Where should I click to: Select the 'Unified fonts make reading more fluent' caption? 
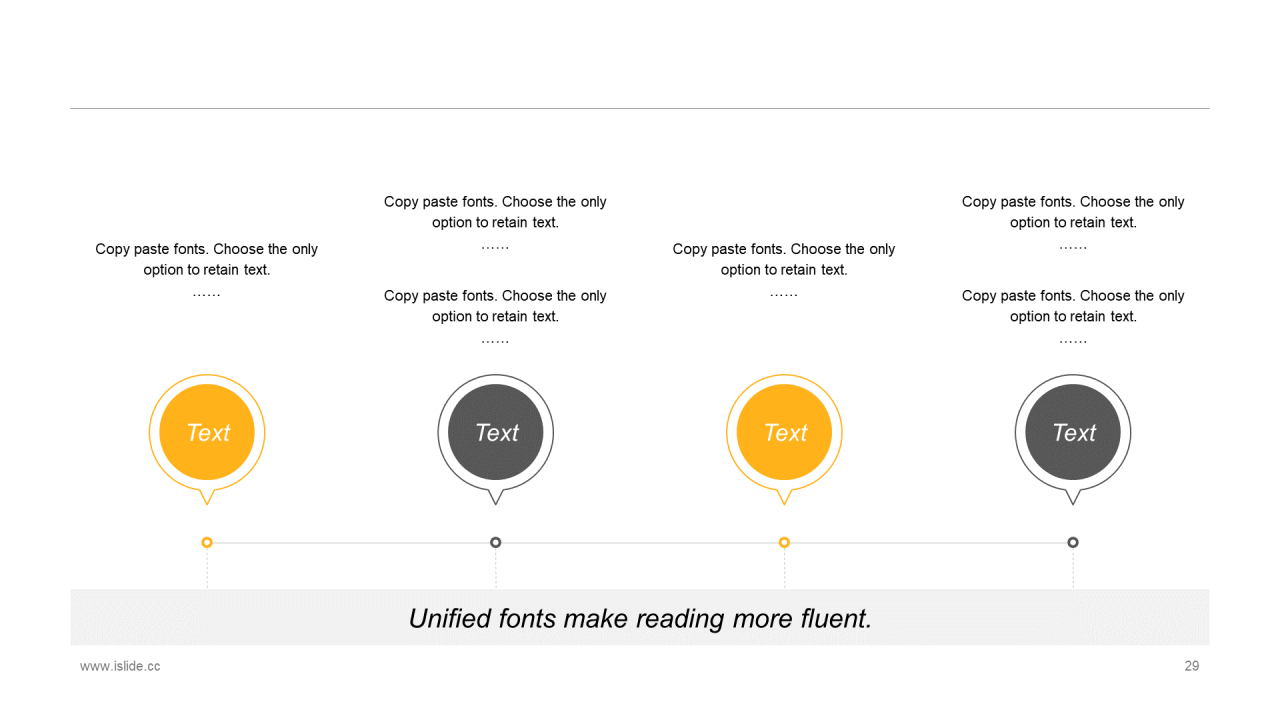click(x=640, y=618)
